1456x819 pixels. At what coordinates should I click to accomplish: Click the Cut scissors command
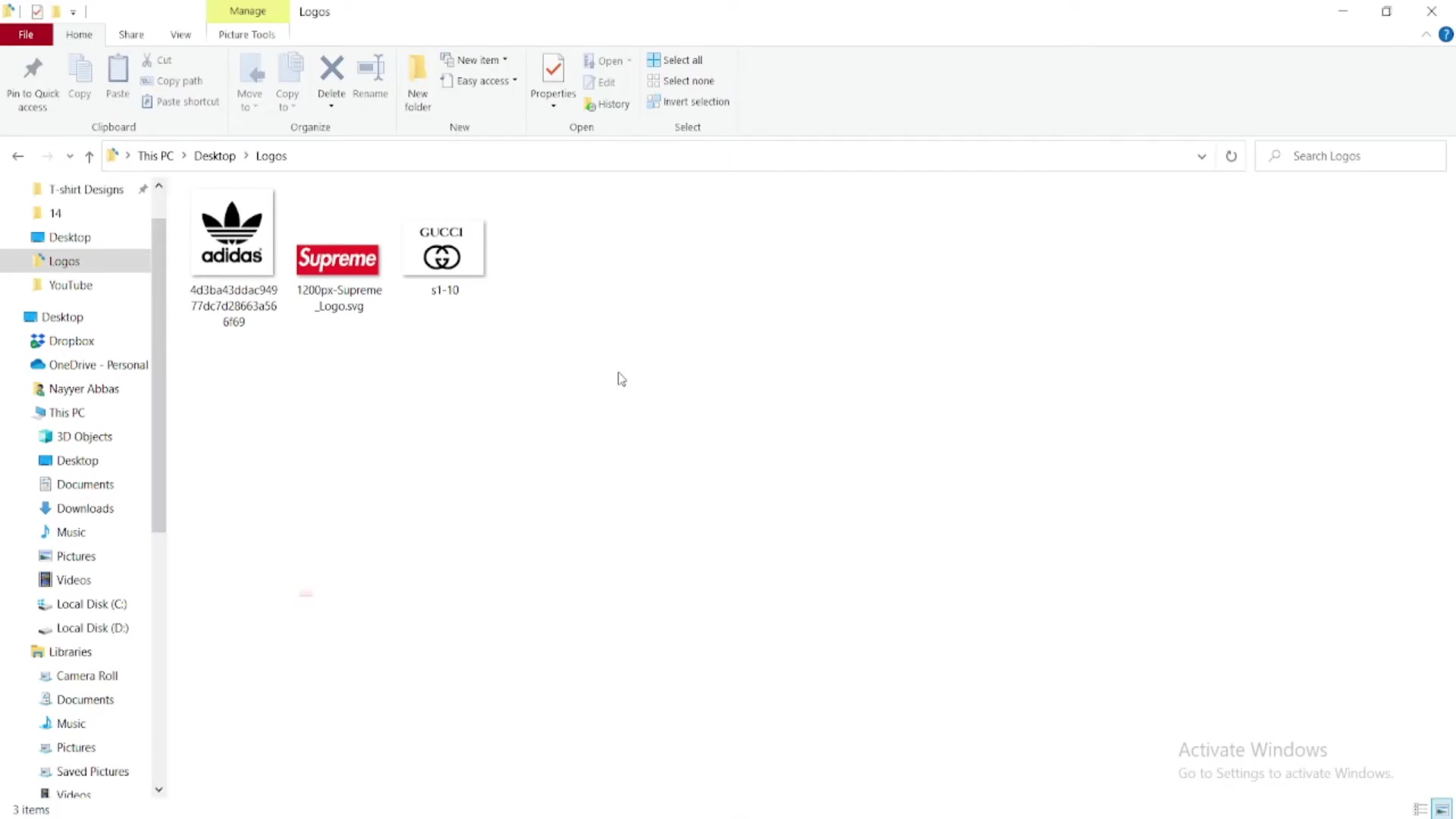157,60
